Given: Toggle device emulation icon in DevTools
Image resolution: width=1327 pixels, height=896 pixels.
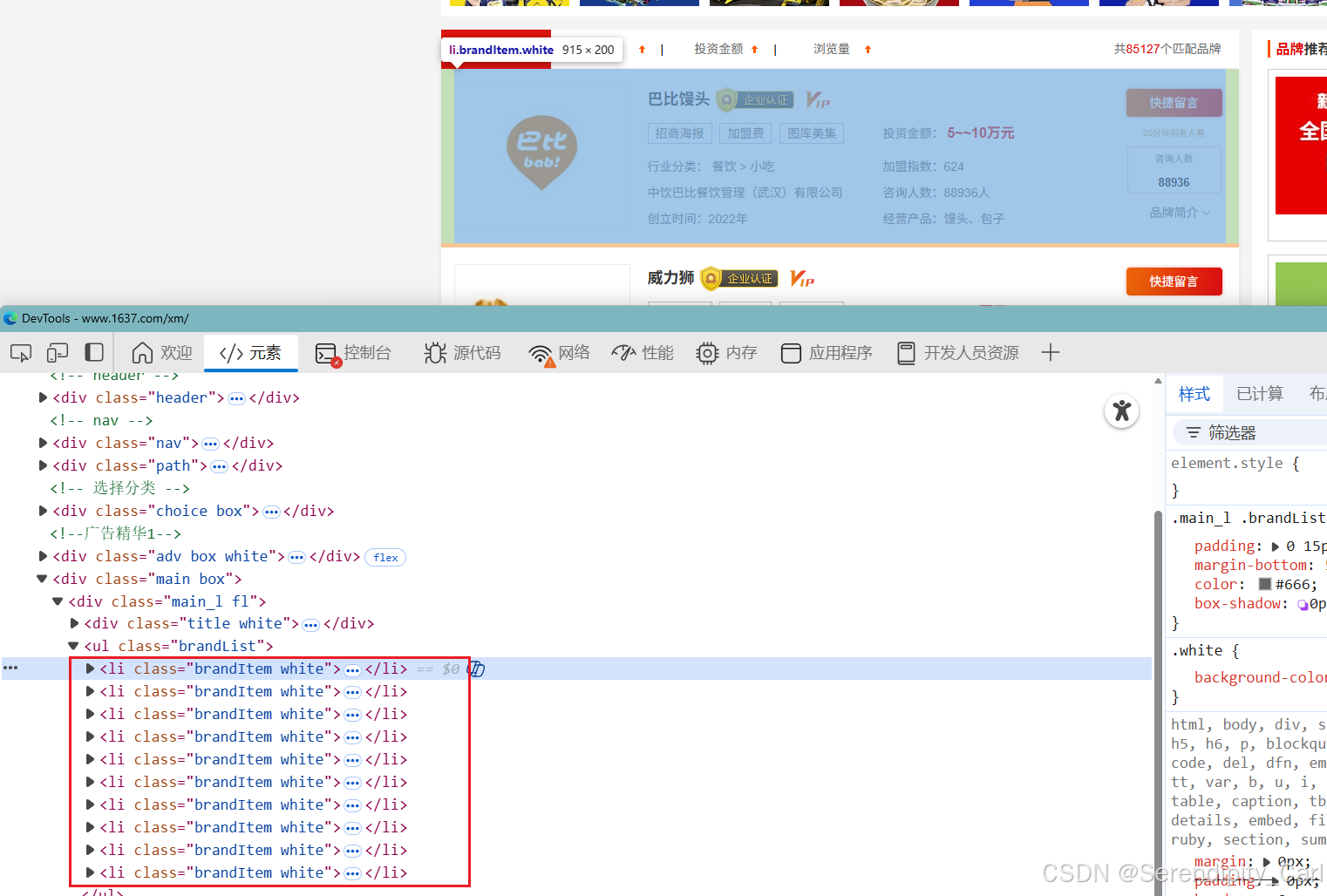Looking at the screenshot, I should (58, 353).
